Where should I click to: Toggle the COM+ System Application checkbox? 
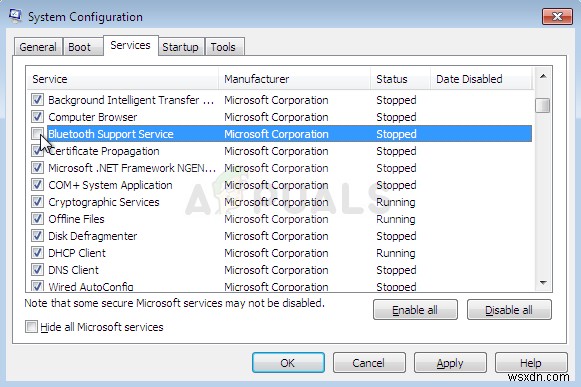tap(37, 185)
